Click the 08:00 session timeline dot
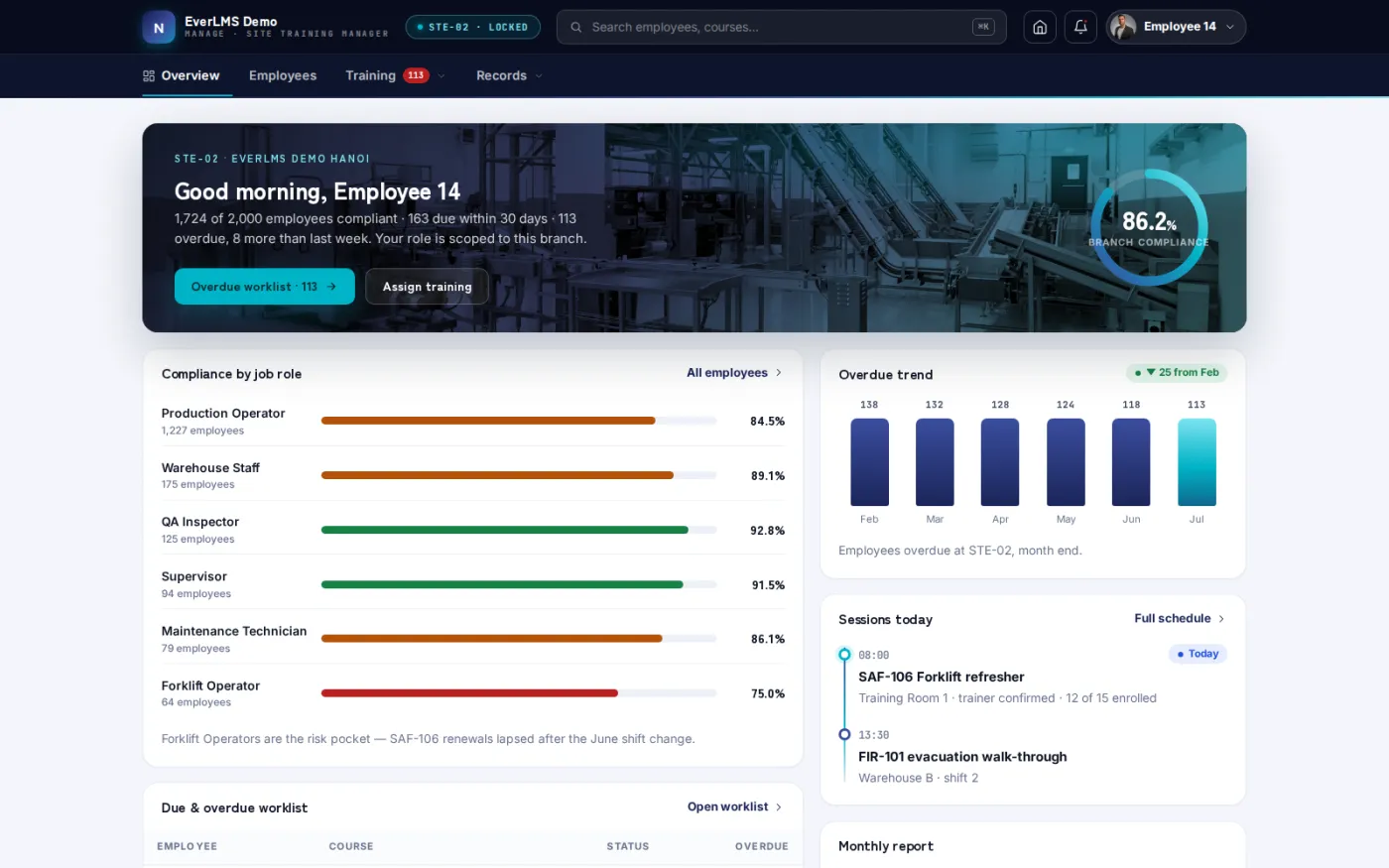Viewport: 1389px width, 868px height. pos(844,655)
